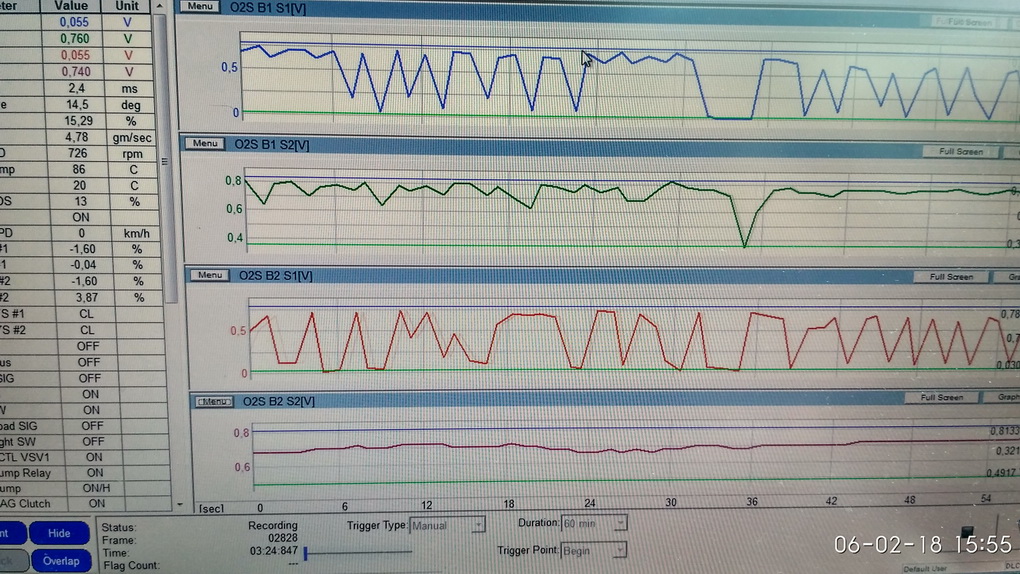Show O2S B2 S1 graph in Full Screen

(951, 277)
